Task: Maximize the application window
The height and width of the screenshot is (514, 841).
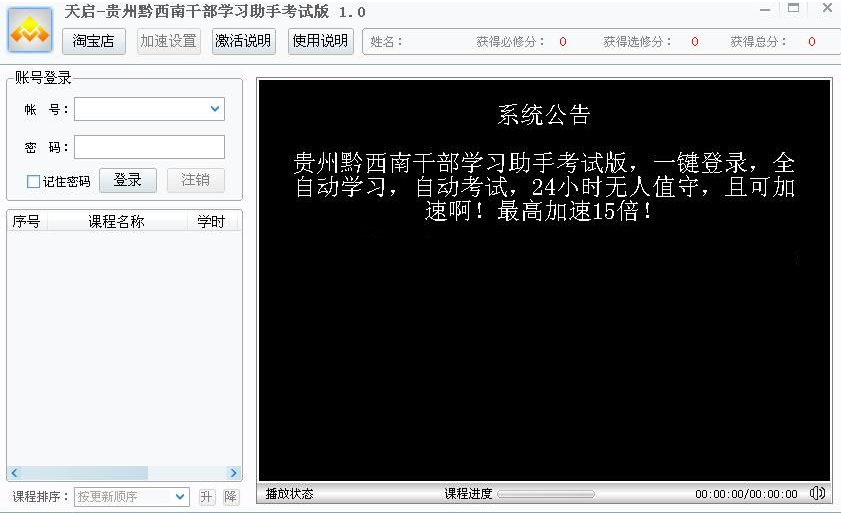Action: coord(794,8)
